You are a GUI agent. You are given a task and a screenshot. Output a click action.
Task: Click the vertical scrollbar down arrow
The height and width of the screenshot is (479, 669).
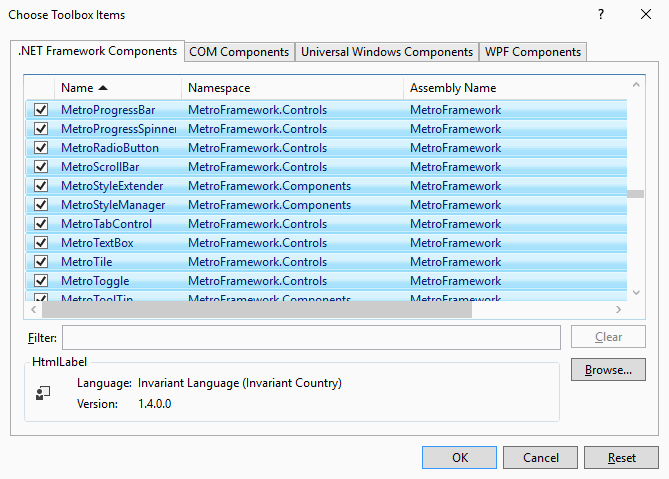pyautogui.click(x=636, y=292)
